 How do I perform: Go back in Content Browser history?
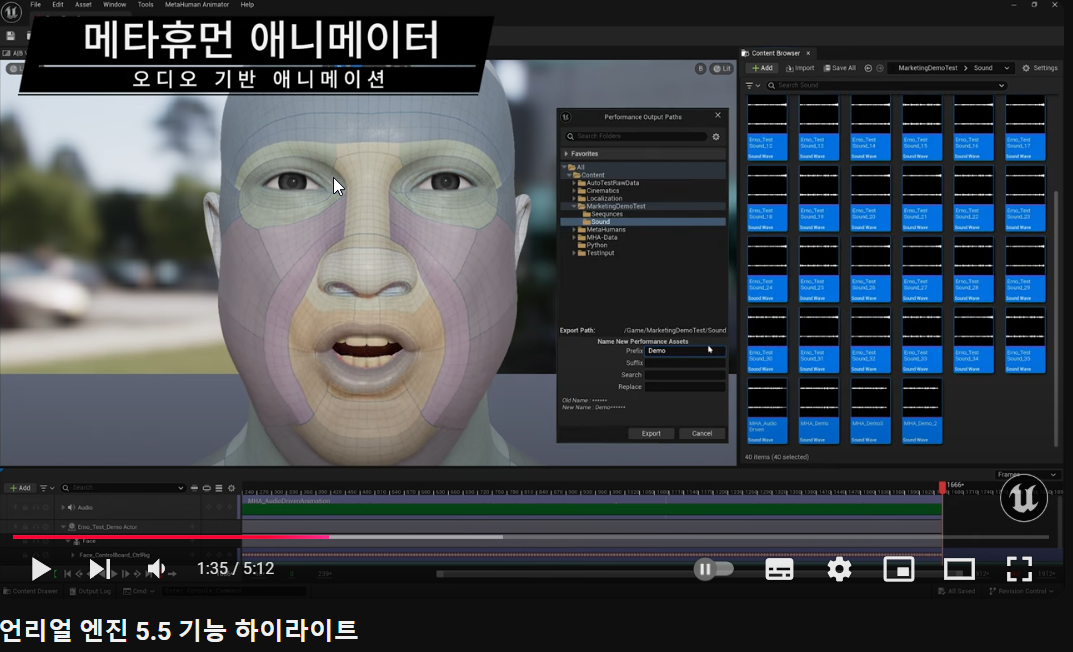point(868,68)
